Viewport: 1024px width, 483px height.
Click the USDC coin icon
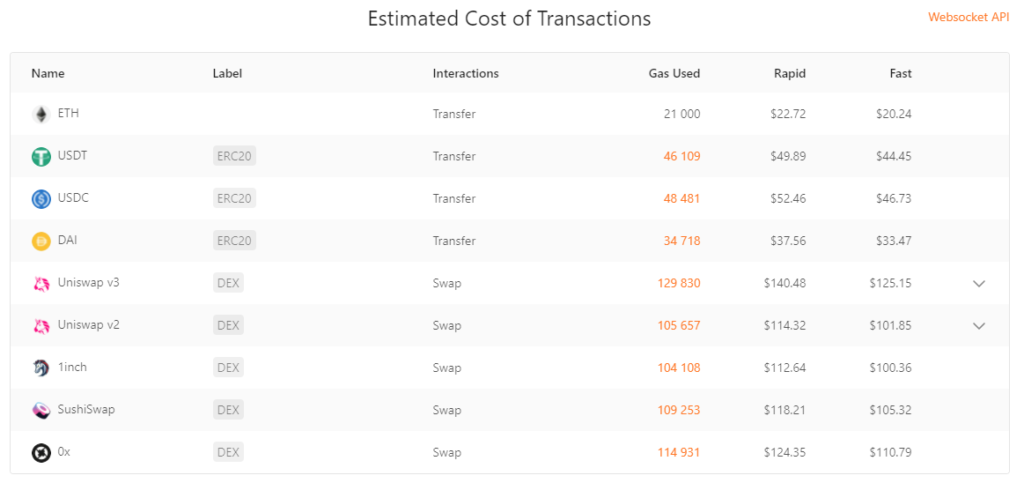coord(41,199)
